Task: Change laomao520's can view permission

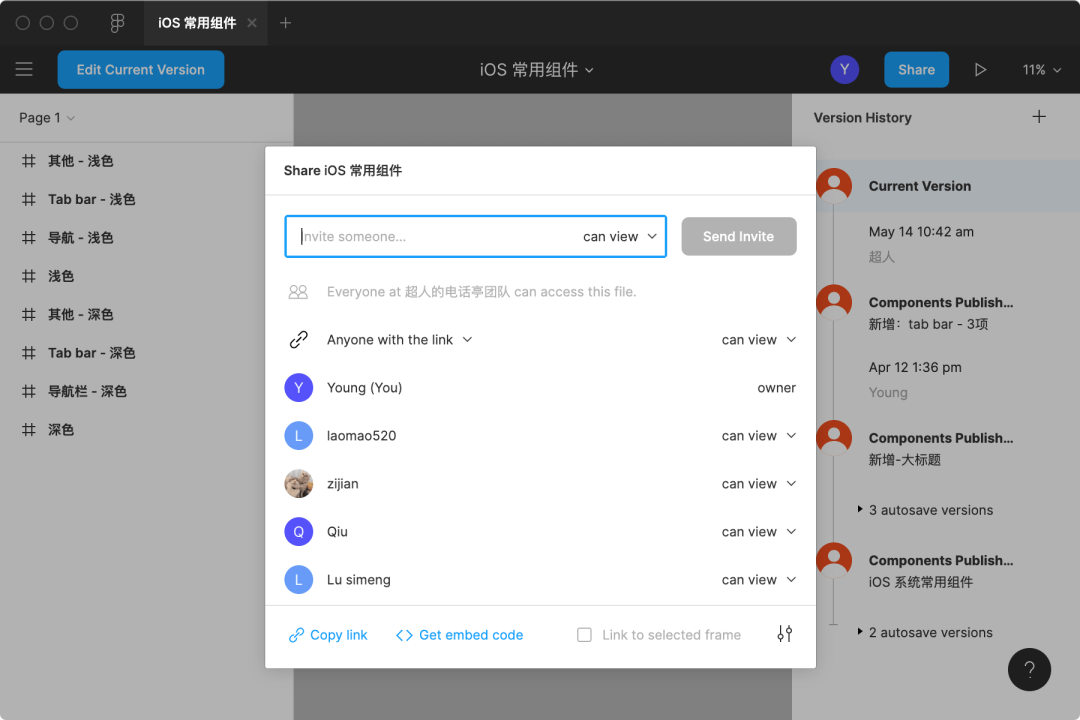Action: [759, 435]
